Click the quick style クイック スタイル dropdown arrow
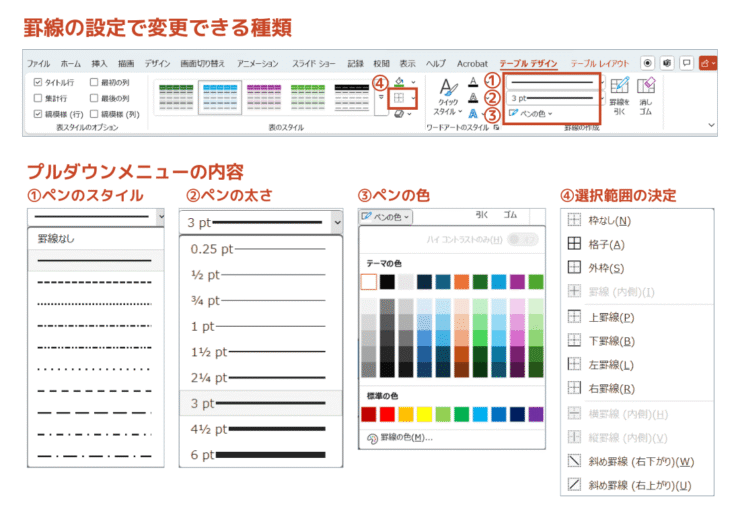The image size is (740, 505). click(460, 112)
